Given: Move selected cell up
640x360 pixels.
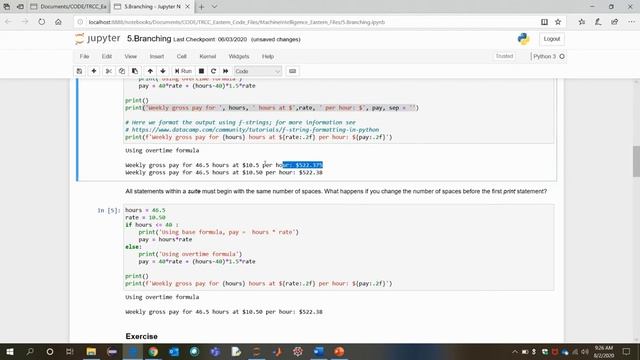Looking at the screenshot, I should 150,71.
